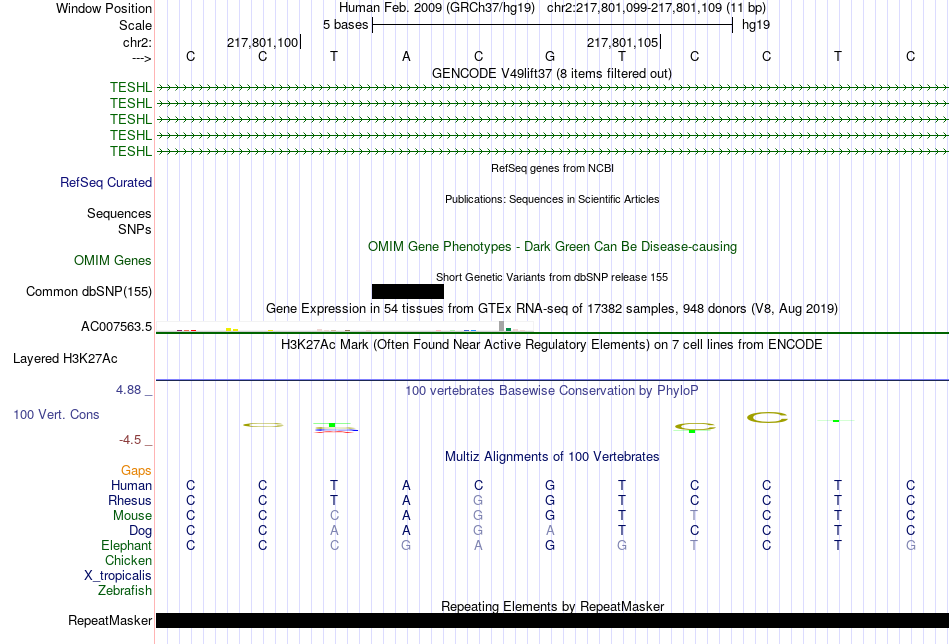Open the RepeatMasker track label
This screenshot has height=644, width=950.
pos(110,620)
